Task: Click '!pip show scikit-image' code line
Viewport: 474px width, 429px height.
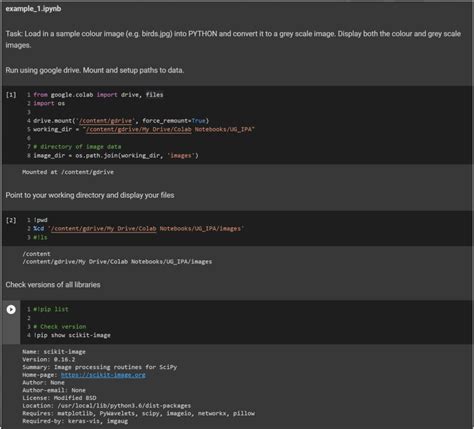Action: click(x=72, y=336)
